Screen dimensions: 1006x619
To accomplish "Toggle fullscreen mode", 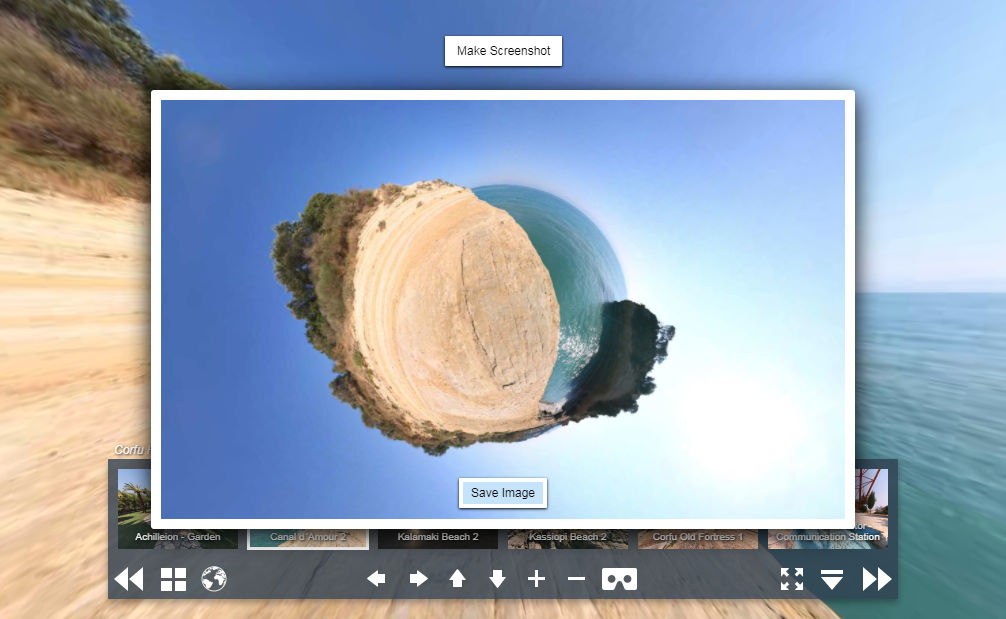I will tap(791, 579).
